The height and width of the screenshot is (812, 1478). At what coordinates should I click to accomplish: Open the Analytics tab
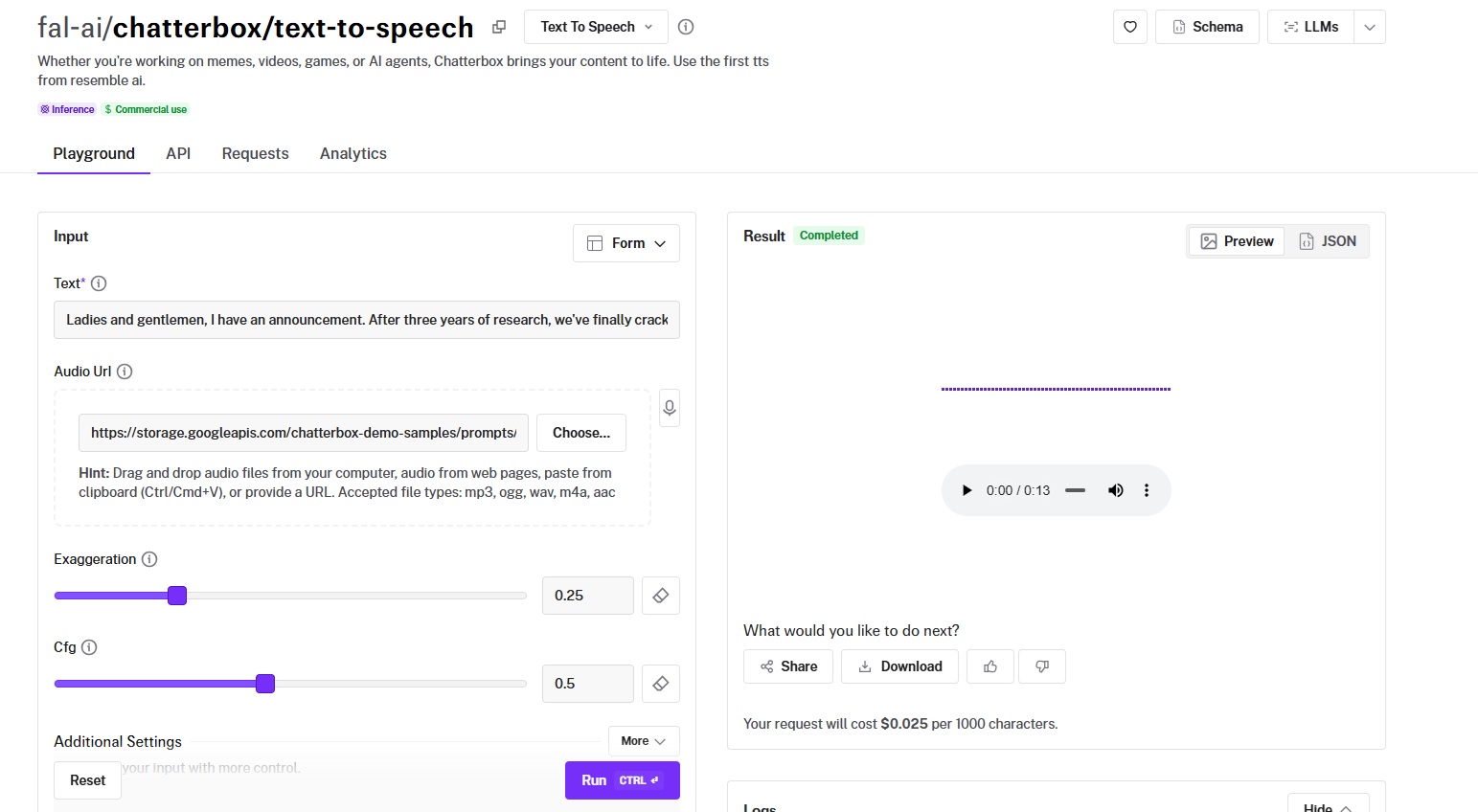tap(352, 153)
